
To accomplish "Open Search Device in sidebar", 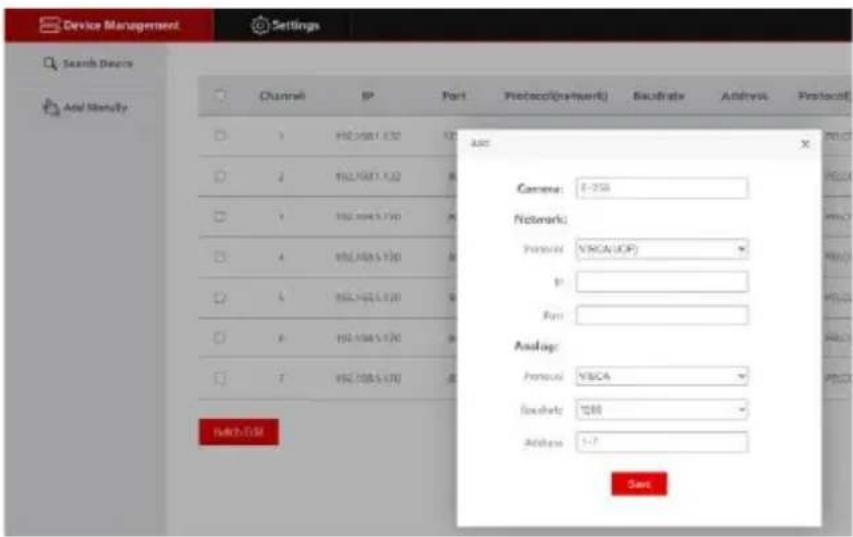I will tap(88, 64).
